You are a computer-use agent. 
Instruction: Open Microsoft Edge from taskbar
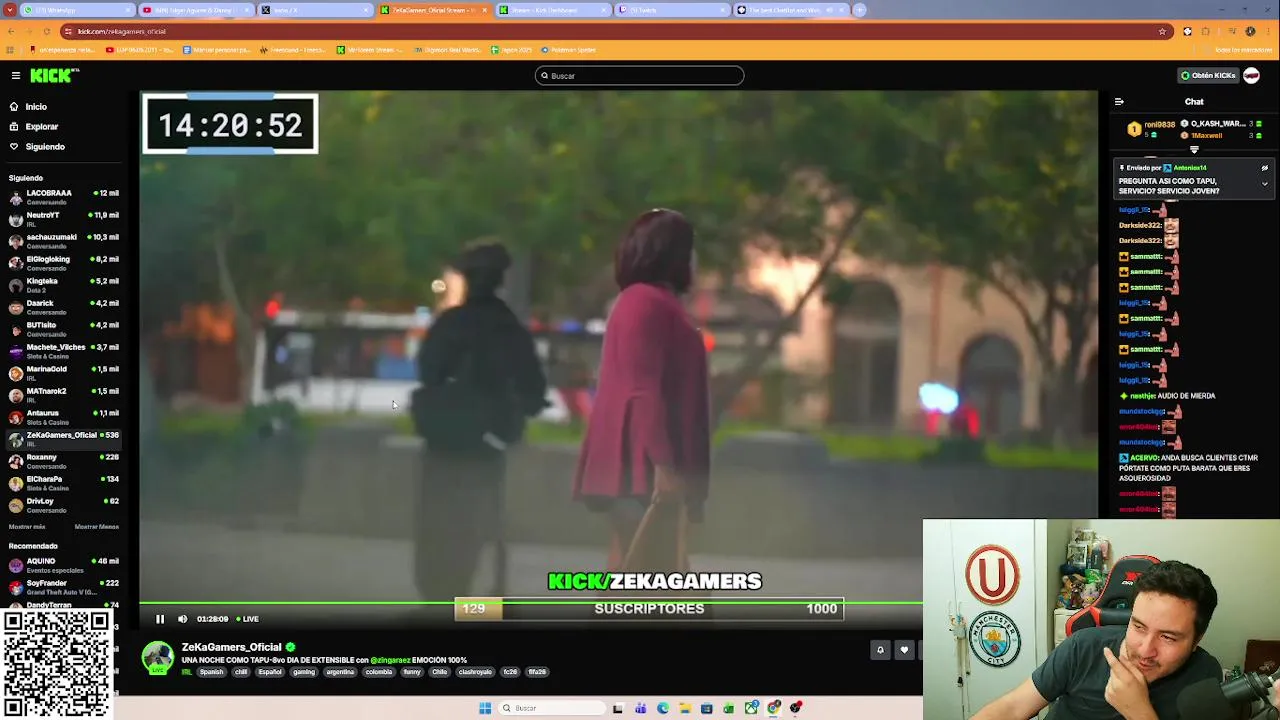(663, 708)
